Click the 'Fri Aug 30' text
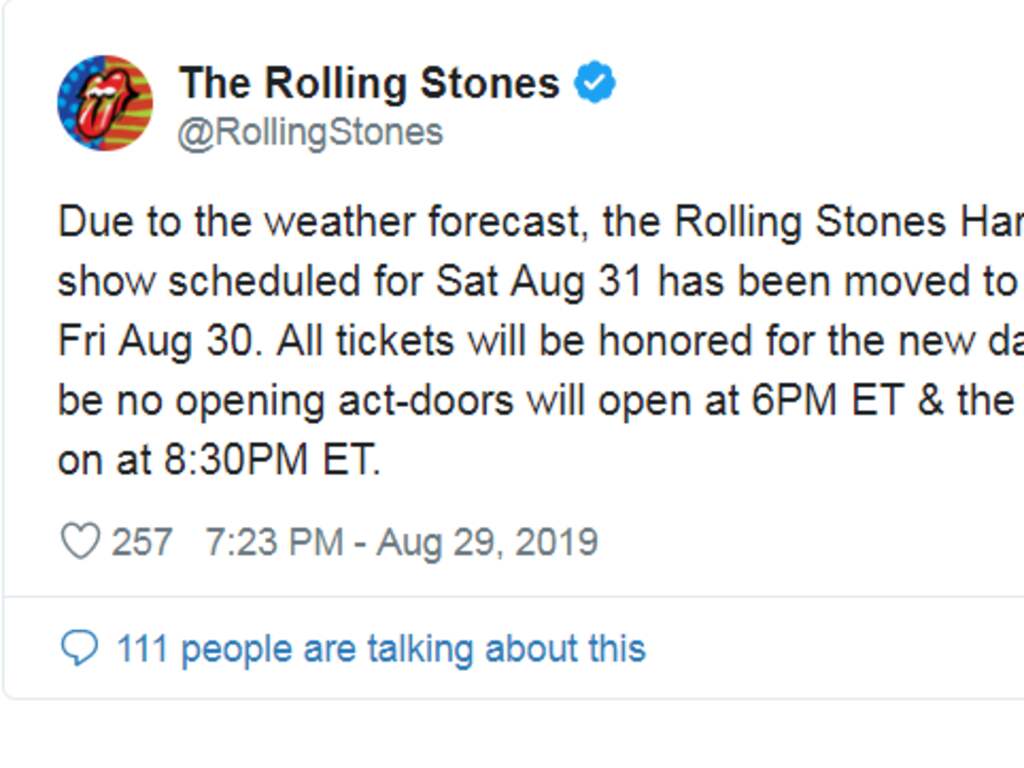1024x768 pixels. click(155, 342)
